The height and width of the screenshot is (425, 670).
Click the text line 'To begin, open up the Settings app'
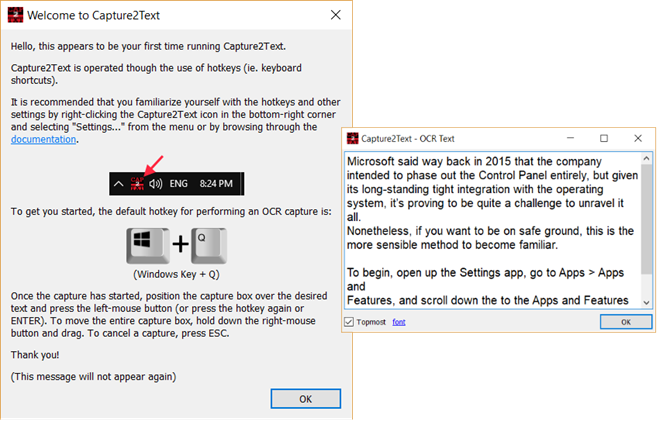(x=485, y=273)
